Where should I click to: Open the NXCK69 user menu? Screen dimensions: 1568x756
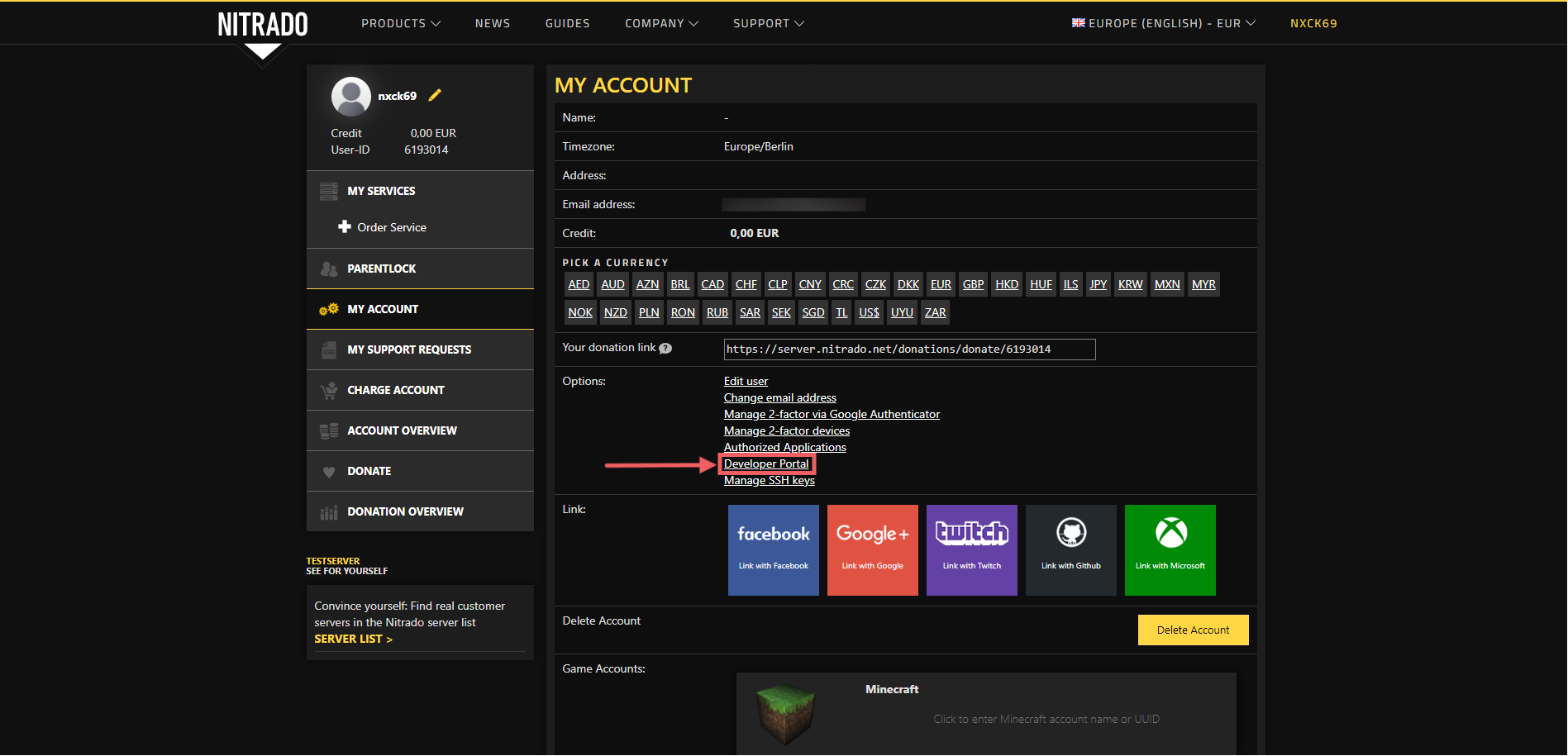click(x=1313, y=23)
